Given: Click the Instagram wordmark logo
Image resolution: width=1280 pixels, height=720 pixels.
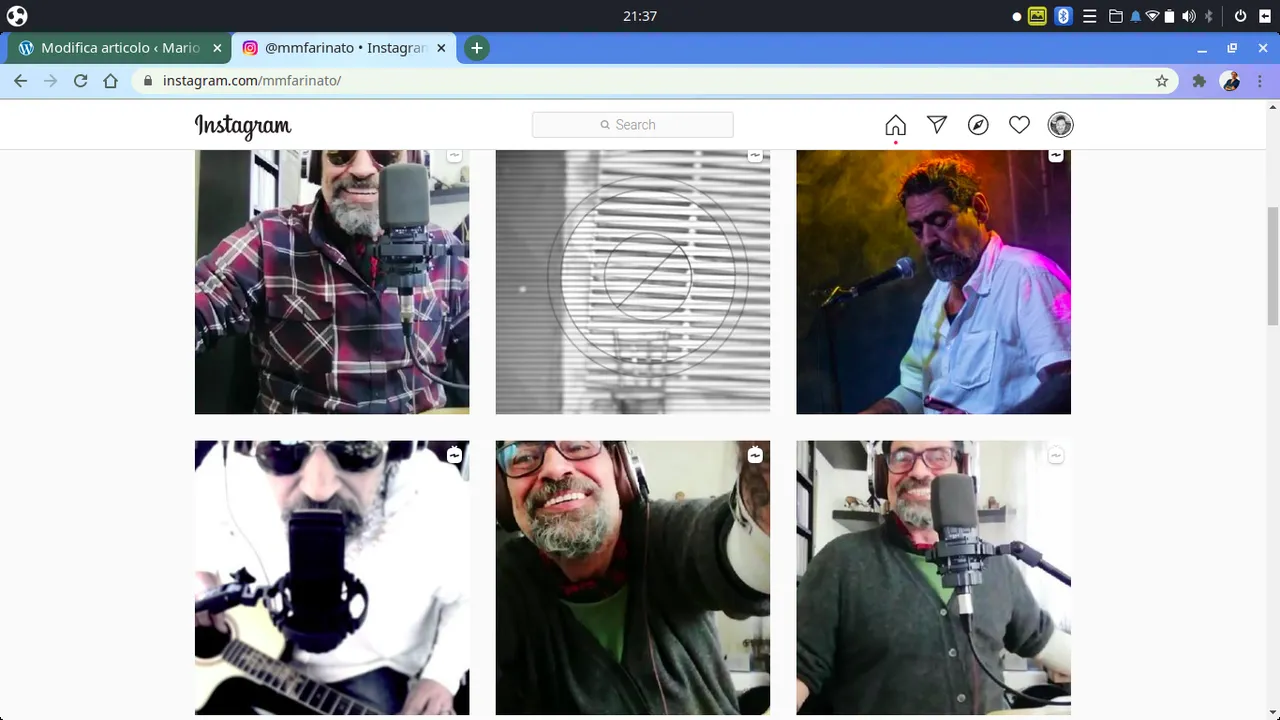Looking at the screenshot, I should [x=243, y=126].
